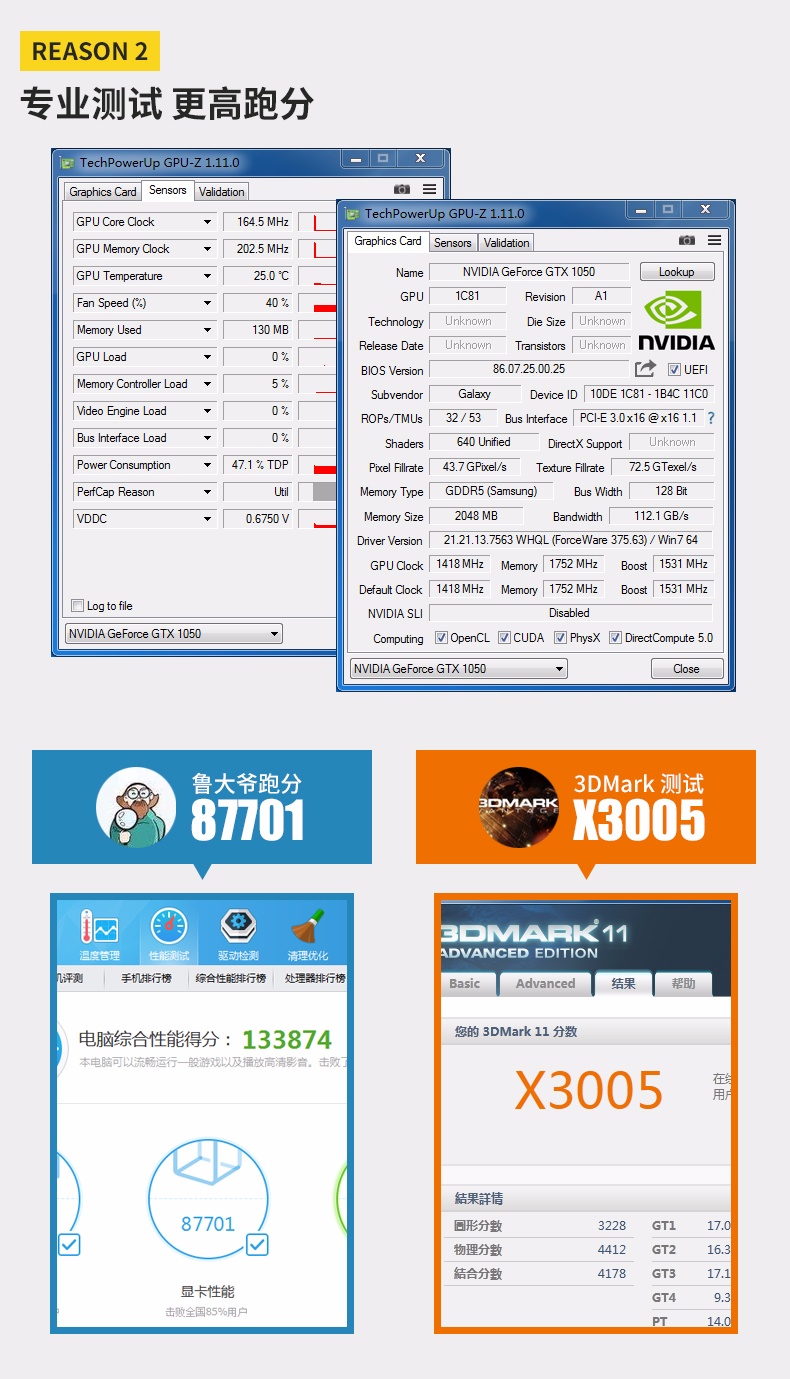Toggle the UEFI checkbox
This screenshot has height=1379, width=790.
[x=674, y=370]
